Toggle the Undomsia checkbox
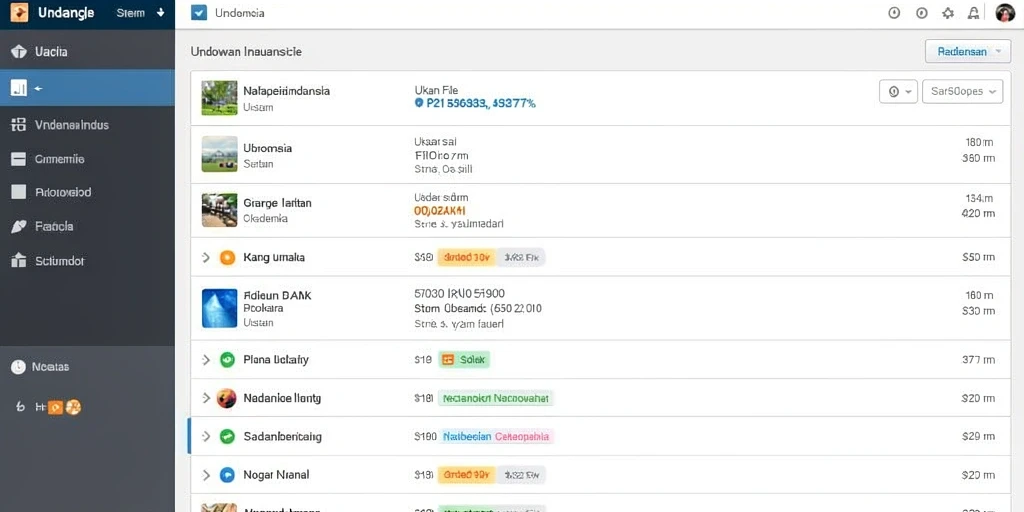The height and width of the screenshot is (512, 1024). tap(199, 13)
